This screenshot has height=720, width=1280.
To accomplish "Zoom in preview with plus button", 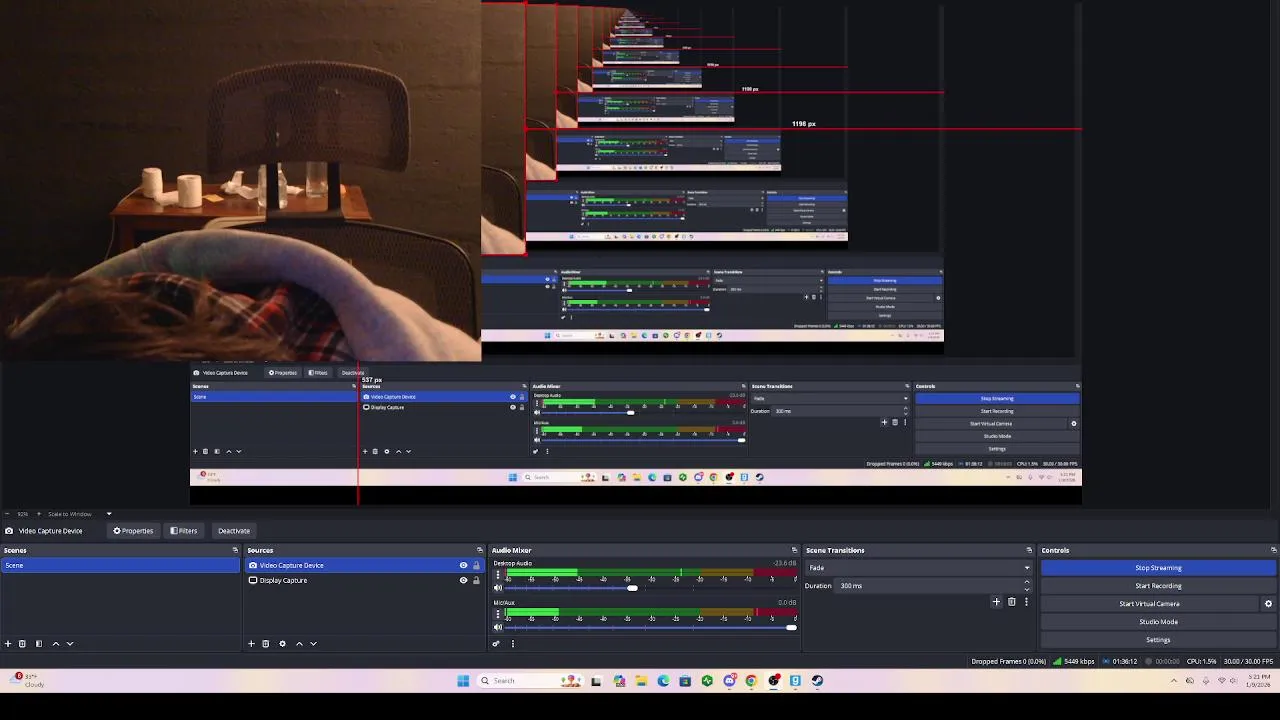I will point(39,514).
